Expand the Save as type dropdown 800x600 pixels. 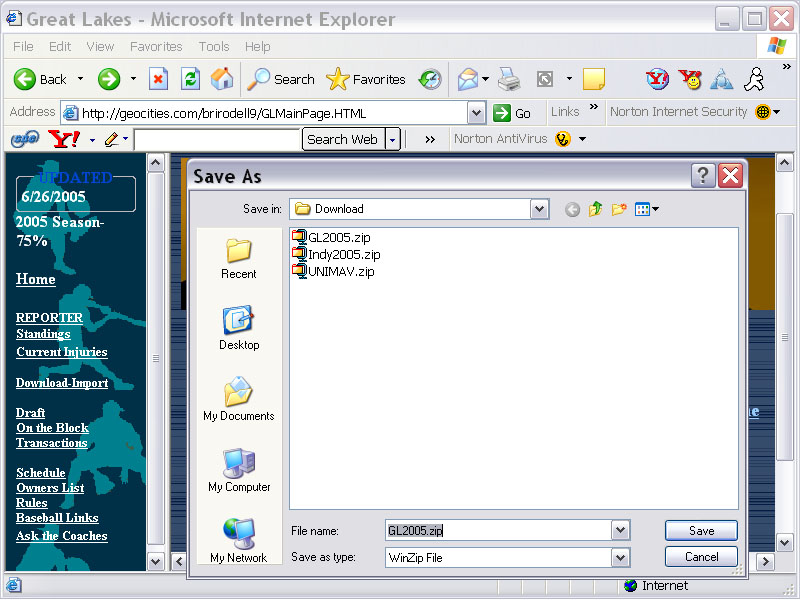point(621,558)
